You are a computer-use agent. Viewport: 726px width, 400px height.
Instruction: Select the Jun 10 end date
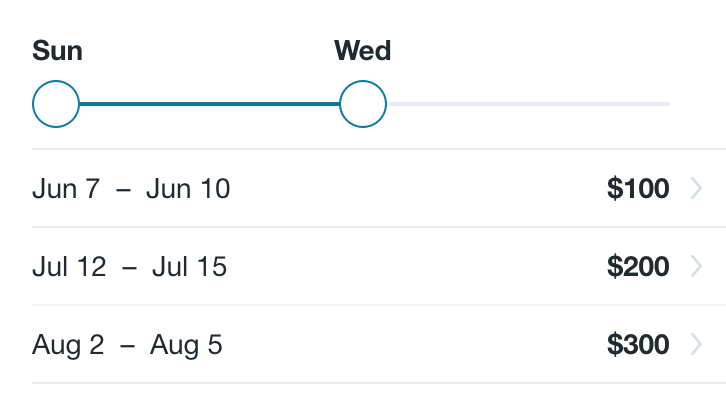[x=188, y=188]
